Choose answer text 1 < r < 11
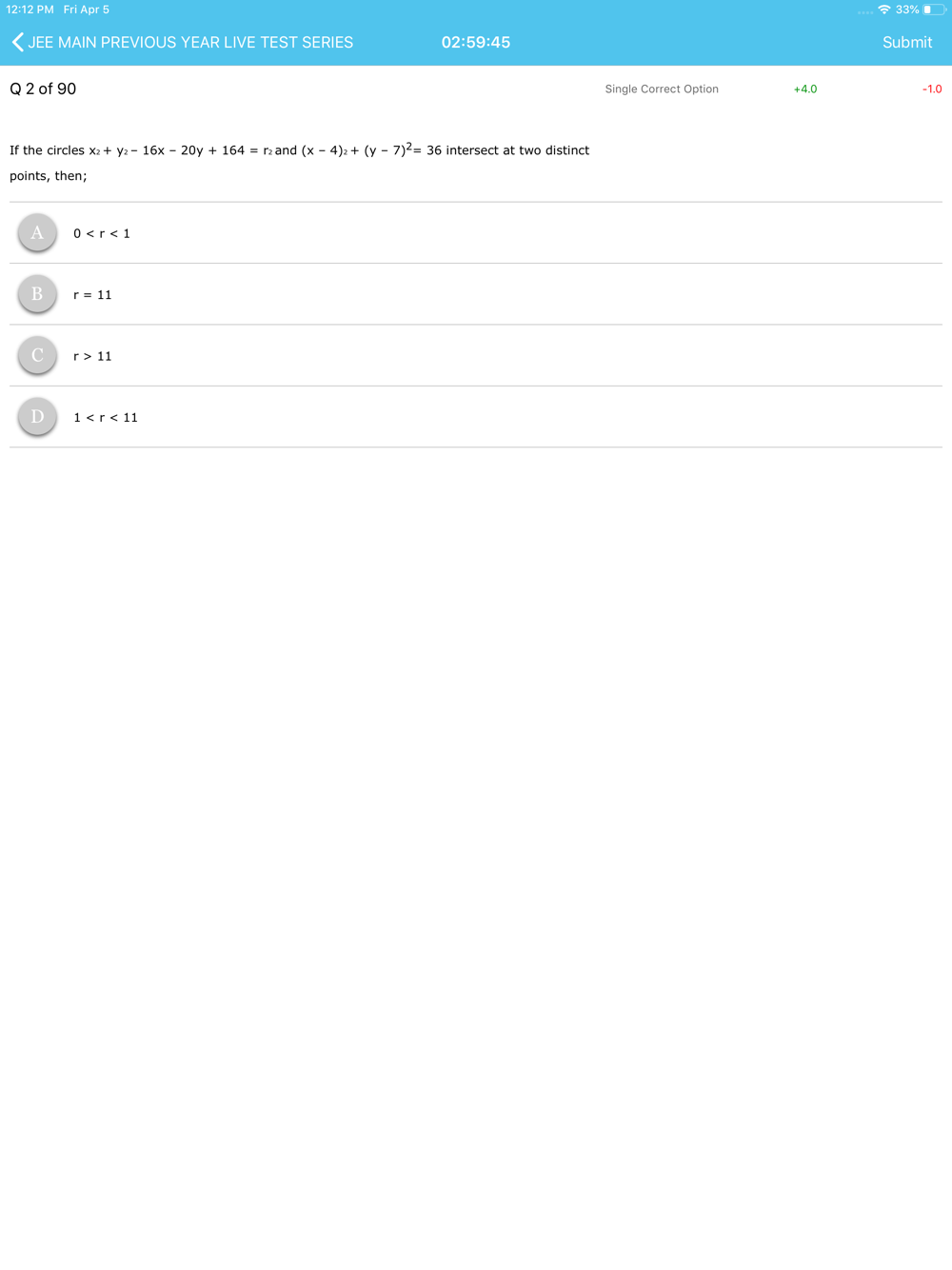The width and height of the screenshot is (952, 1270). (x=106, y=418)
